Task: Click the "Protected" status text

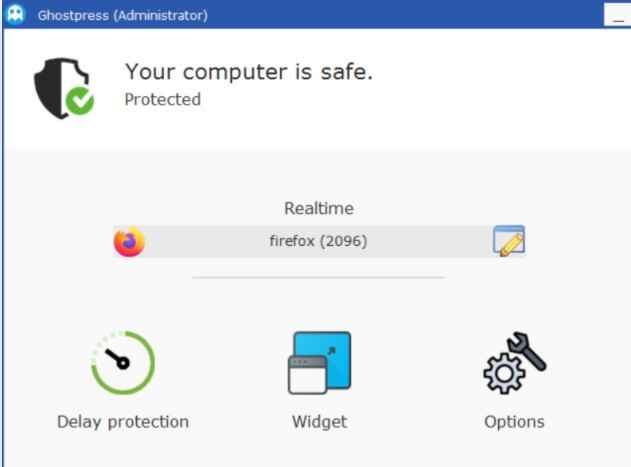Action: coord(163,99)
